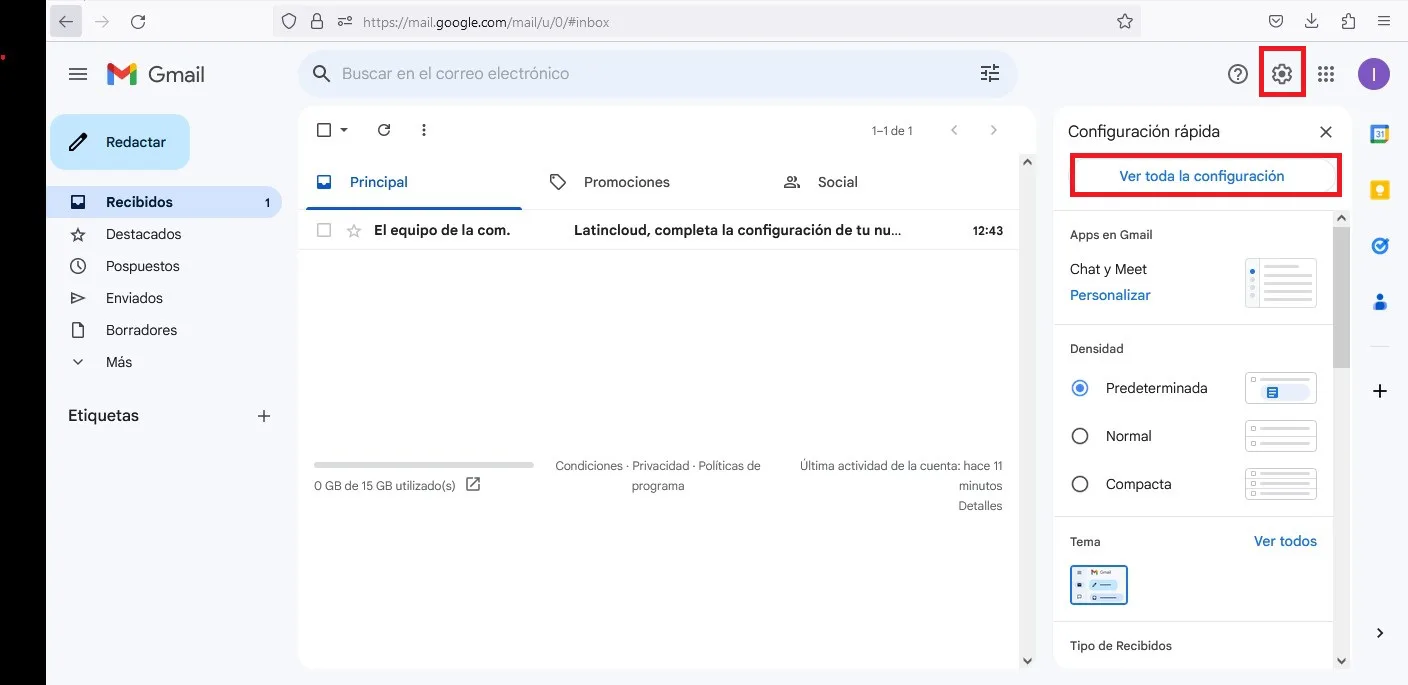This screenshot has width=1408, height=685.
Task: Select the Compacta density option
Action: coord(1080,484)
